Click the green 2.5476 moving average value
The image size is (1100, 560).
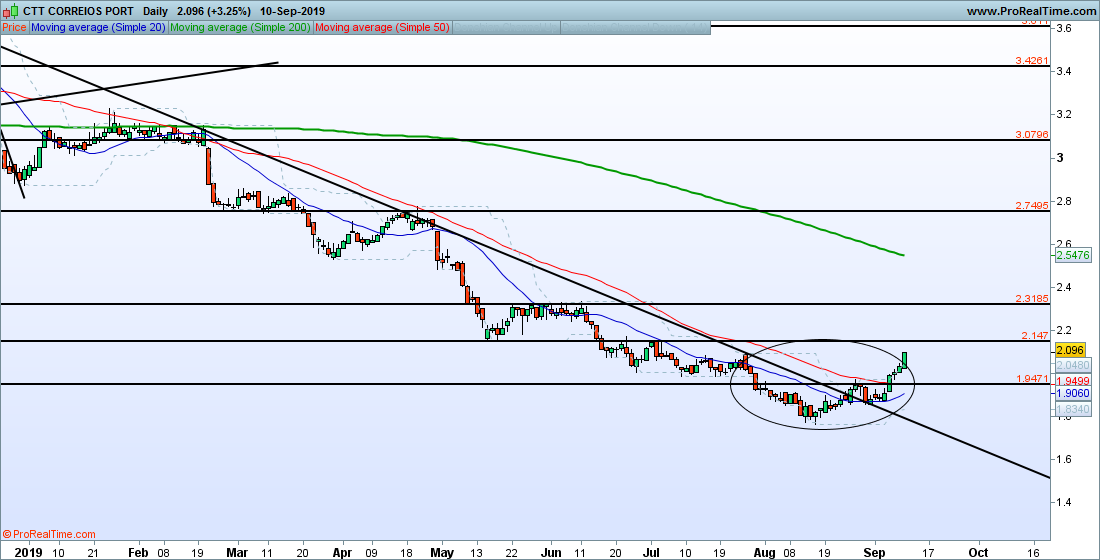(x=1073, y=256)
